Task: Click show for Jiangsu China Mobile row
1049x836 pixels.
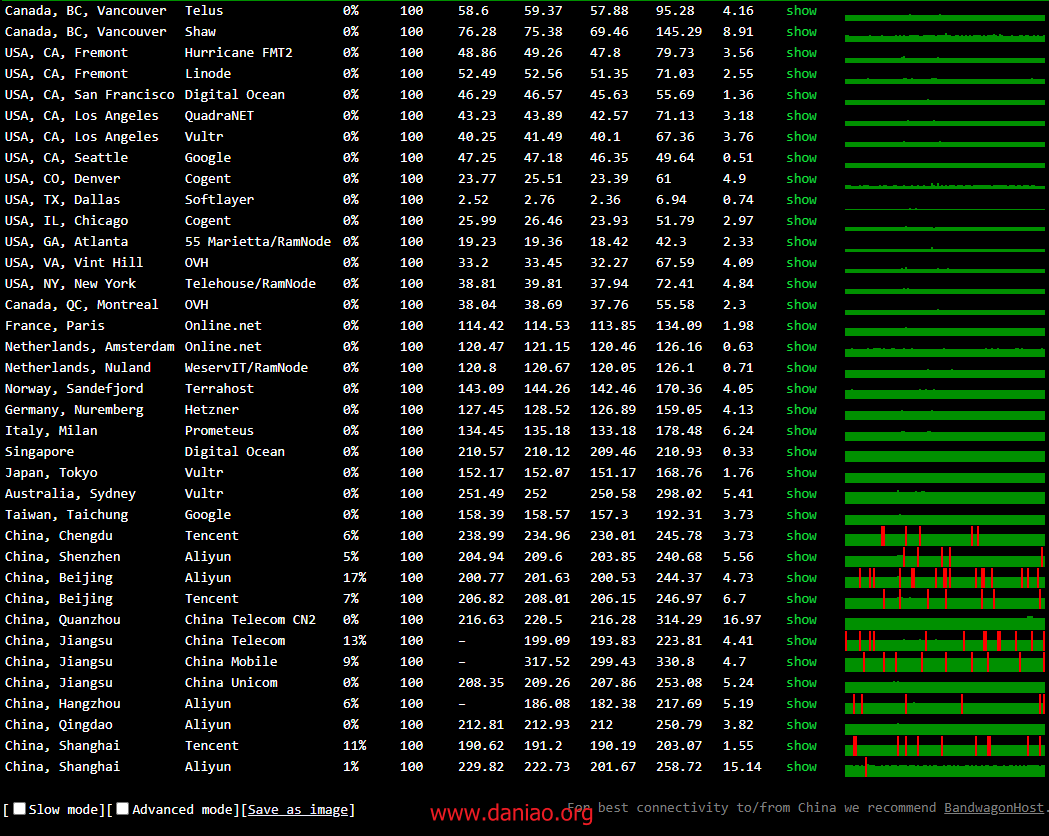Action: click(x=801, y=661)
